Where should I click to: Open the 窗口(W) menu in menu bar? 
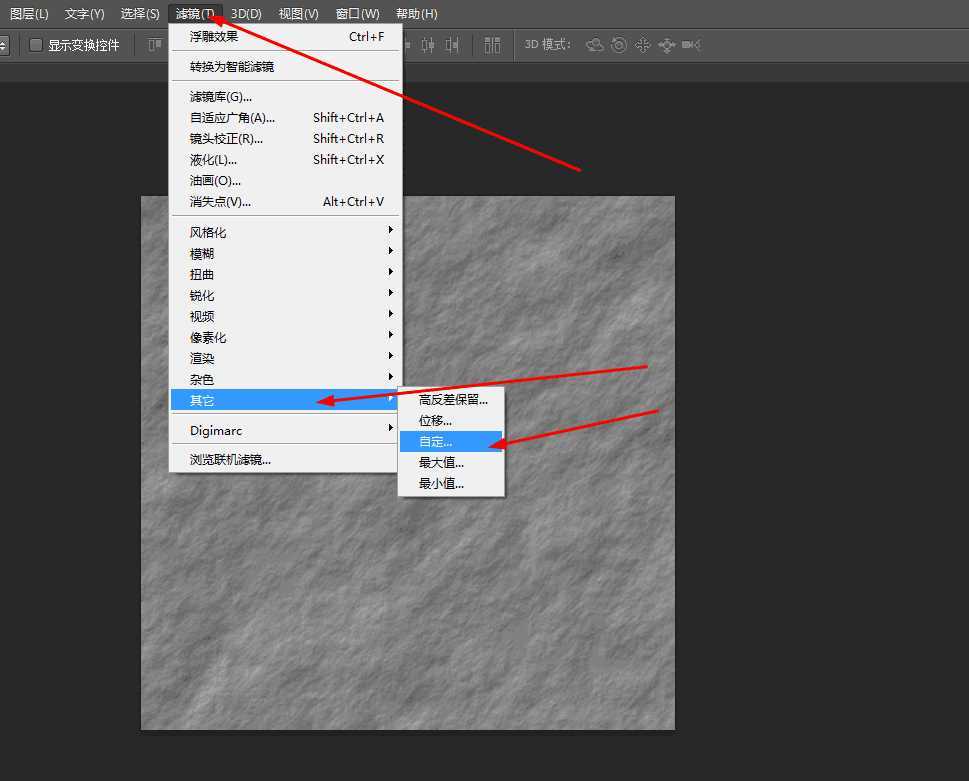coord(357,14)
